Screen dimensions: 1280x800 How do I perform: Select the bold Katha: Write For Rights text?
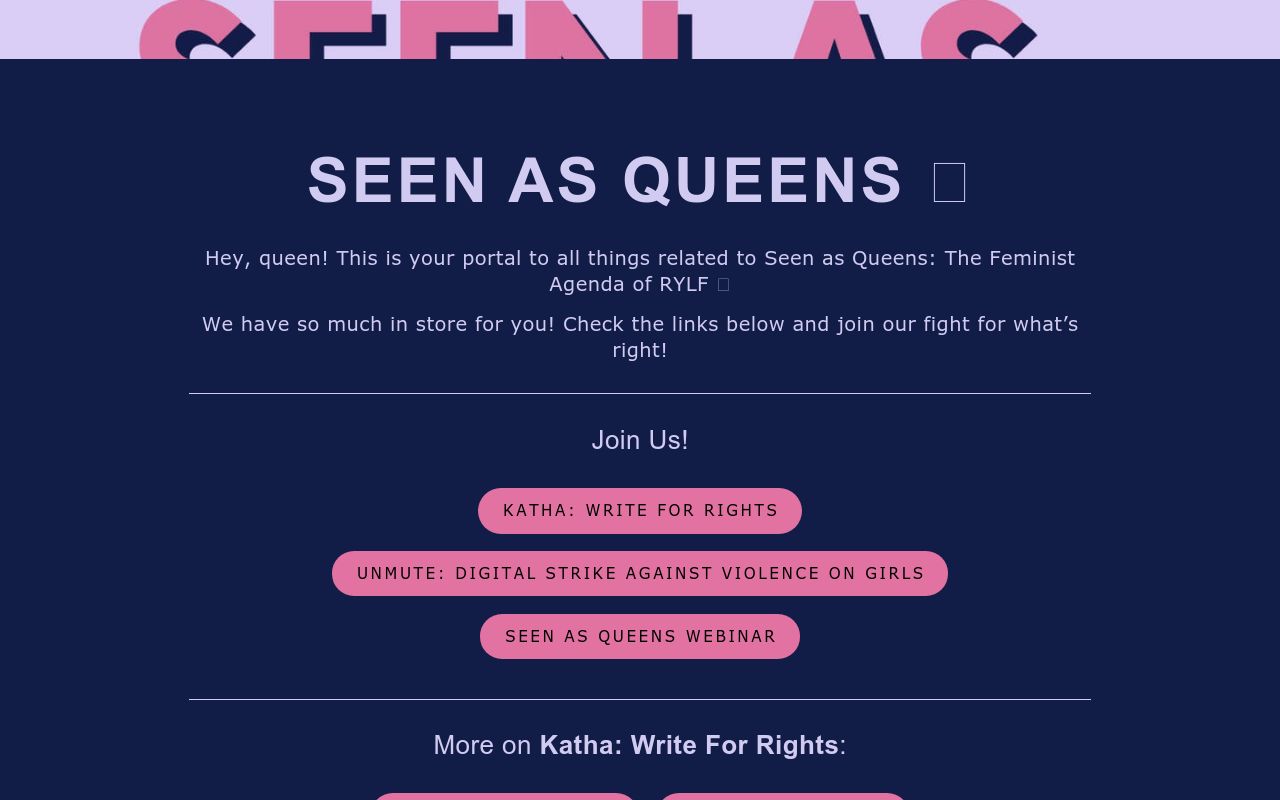[x=688, y=745]
